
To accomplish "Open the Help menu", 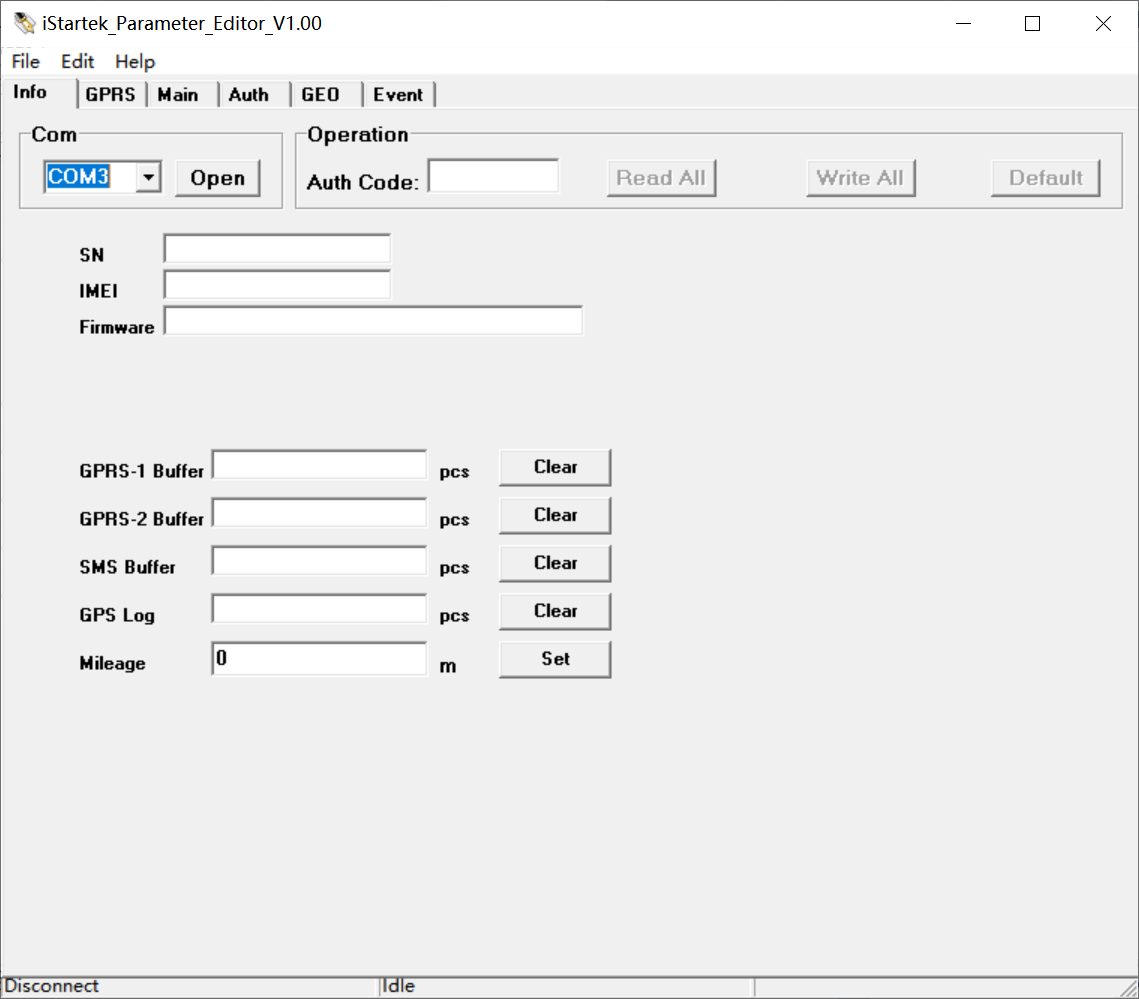I will point(134,61).
